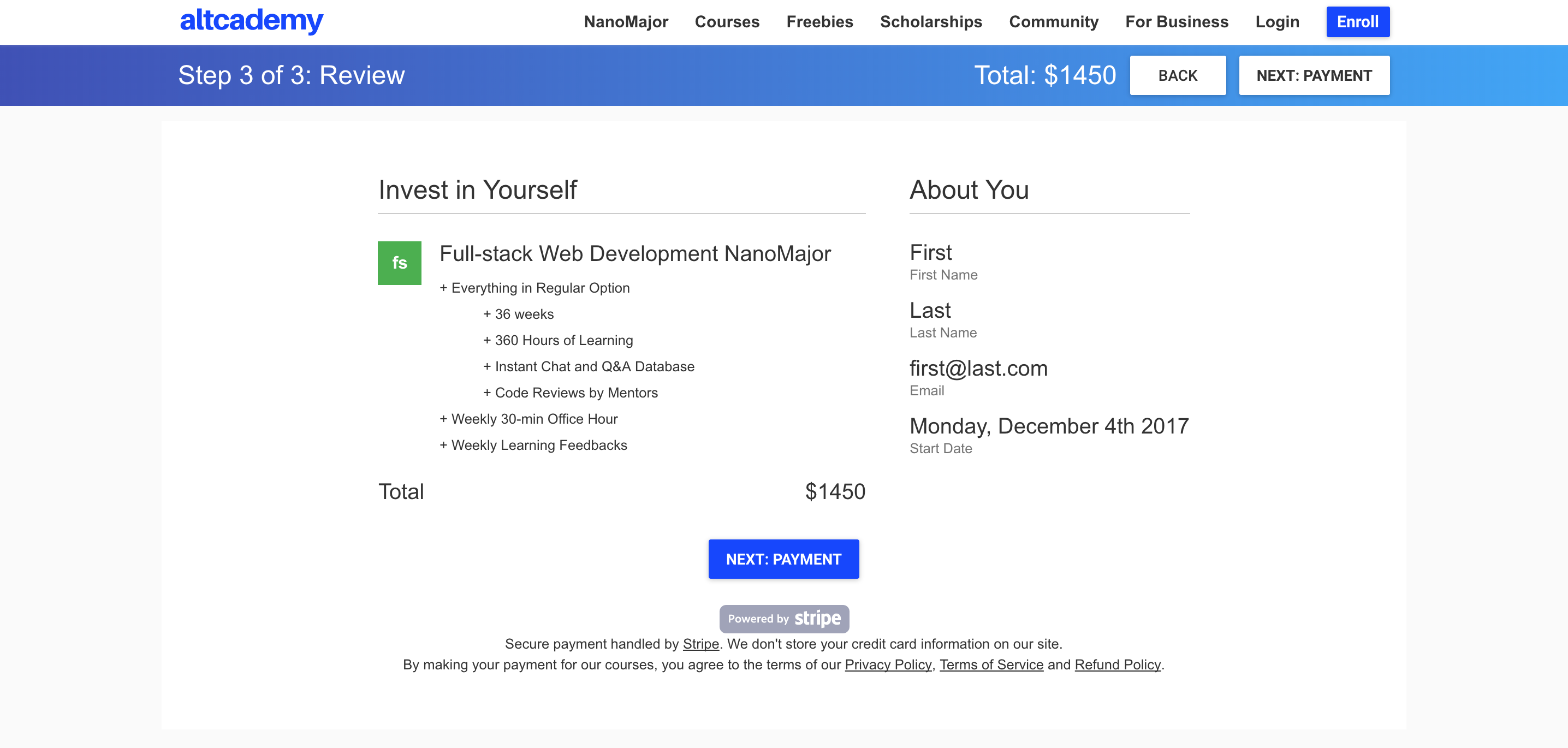Click the green fs course icon
The height and width of the screenshot is (748, 1568).
(x=399, y=263)
